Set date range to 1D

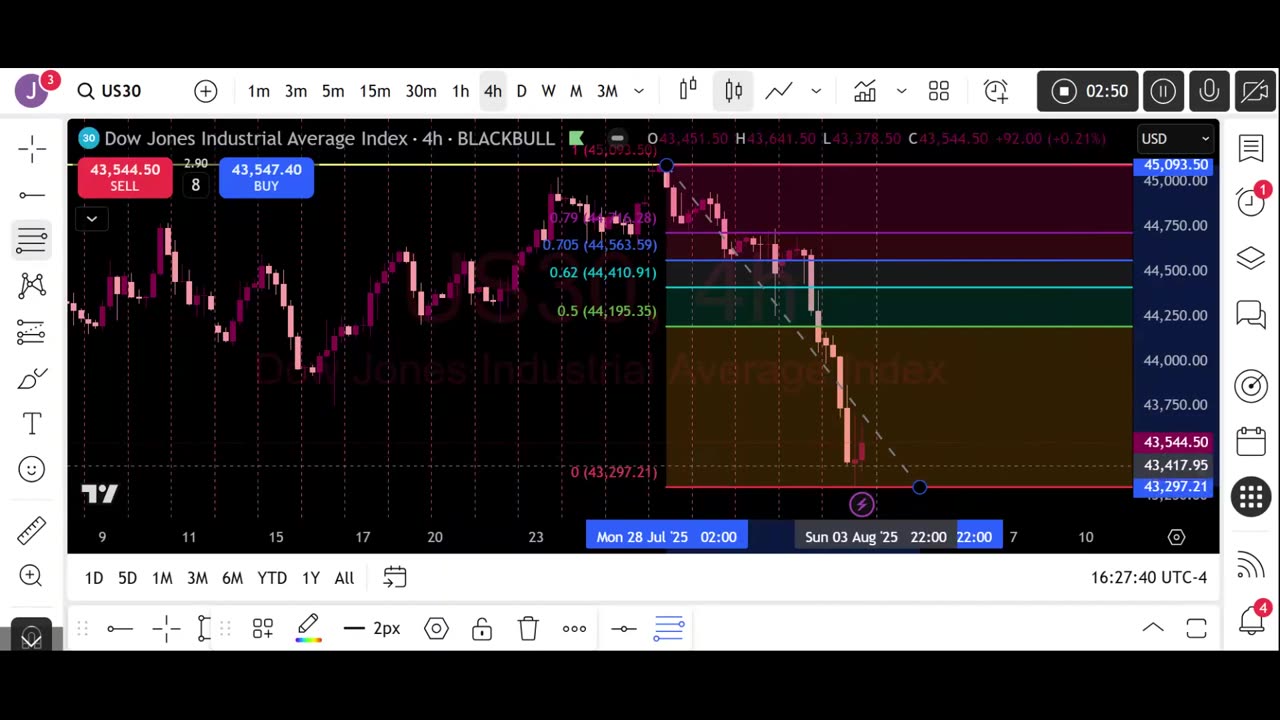click(x=93, y=578)
